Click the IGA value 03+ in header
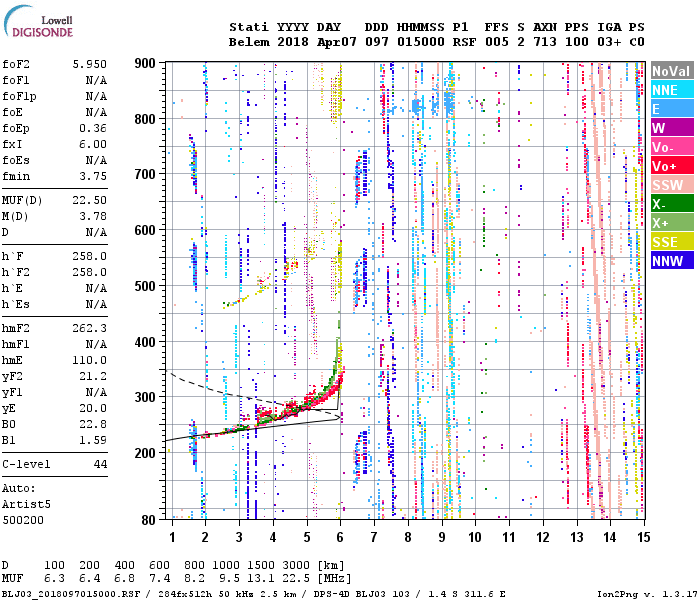This screenshot has width=700, height=600. (609, 42)
